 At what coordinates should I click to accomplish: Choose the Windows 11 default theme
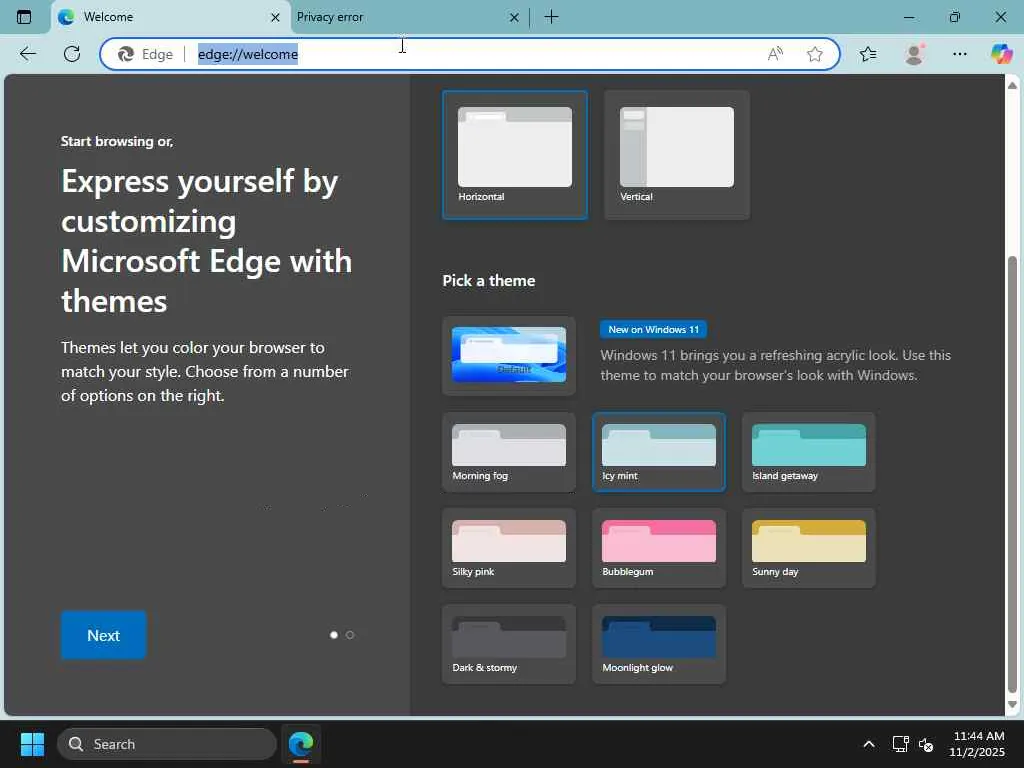pyautogui.click(x=509, y=355)
